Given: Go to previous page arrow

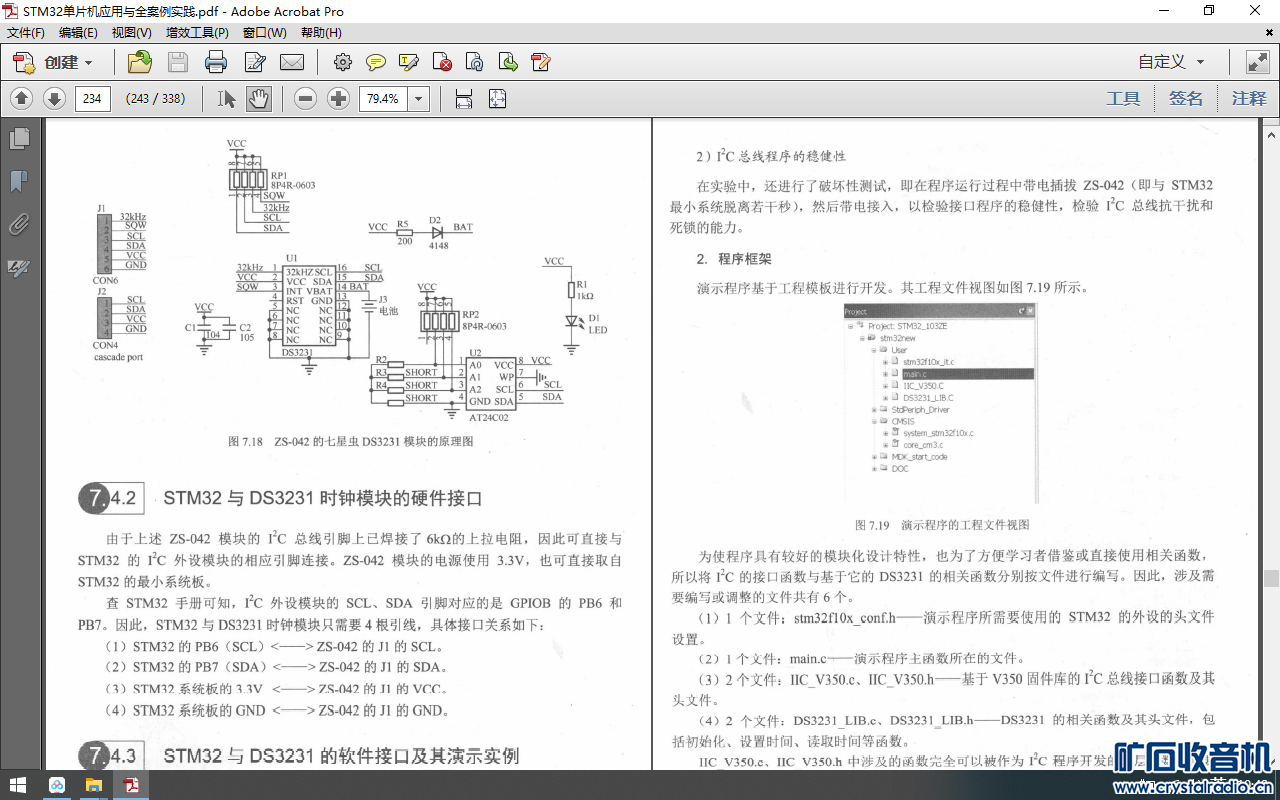Looking at the screenshot, I should pyautogui.click(x=22, y=99).
